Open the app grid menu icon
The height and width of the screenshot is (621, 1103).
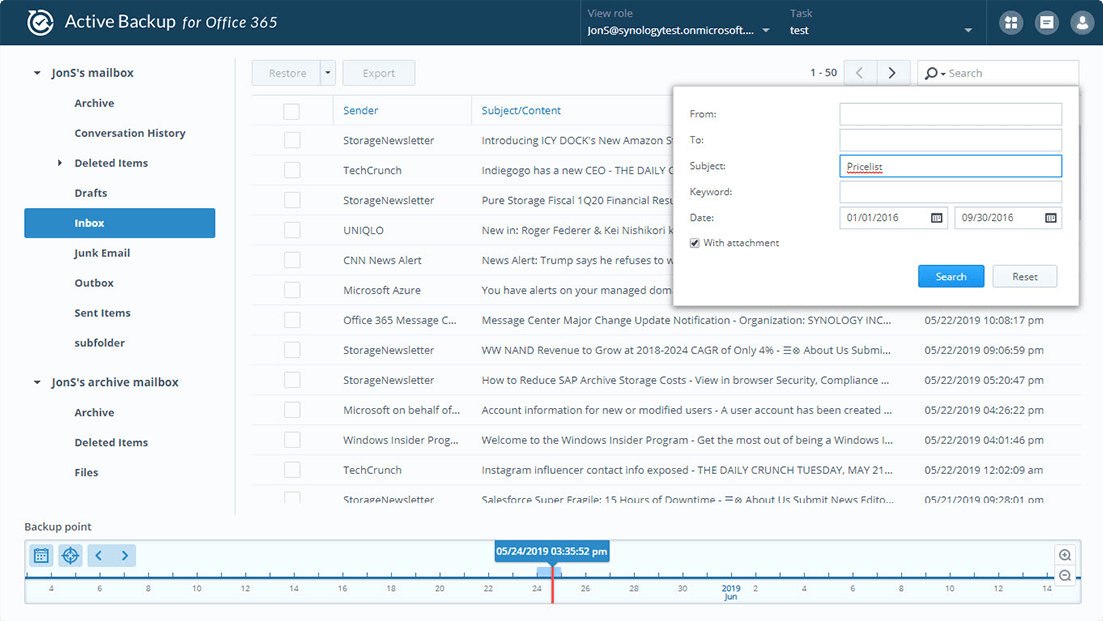point(1011,23)
